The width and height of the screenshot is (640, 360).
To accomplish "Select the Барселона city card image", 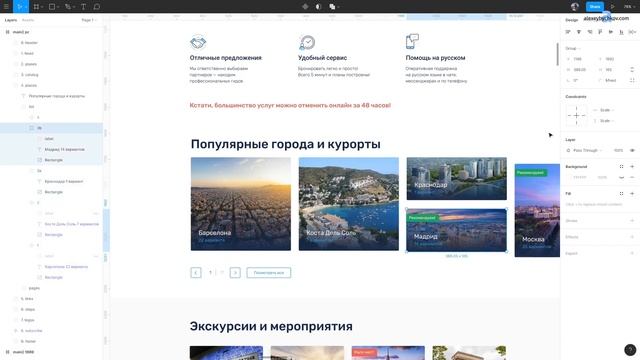I will point(241,204).
